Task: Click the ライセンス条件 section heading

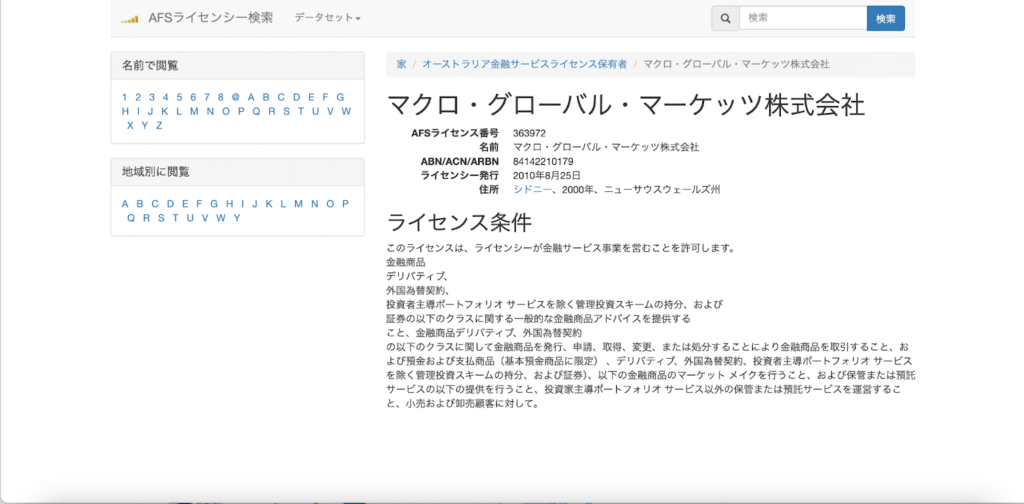Action: point(459,223)
